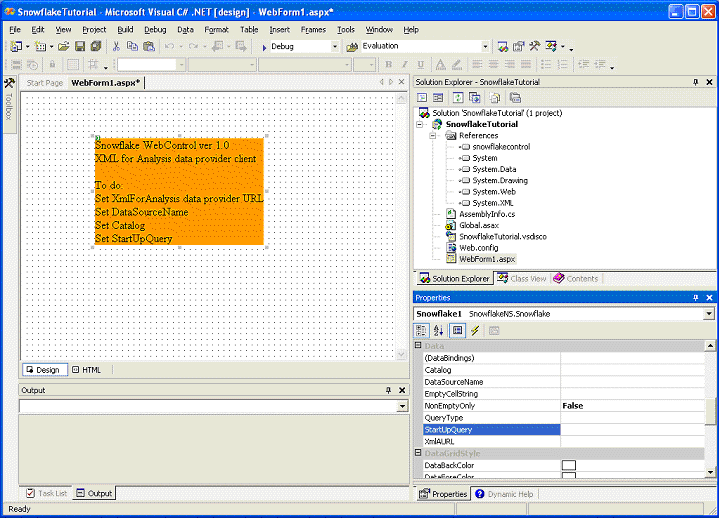
Task: Click the New Project toolbar icon
Action: point(16,46)
